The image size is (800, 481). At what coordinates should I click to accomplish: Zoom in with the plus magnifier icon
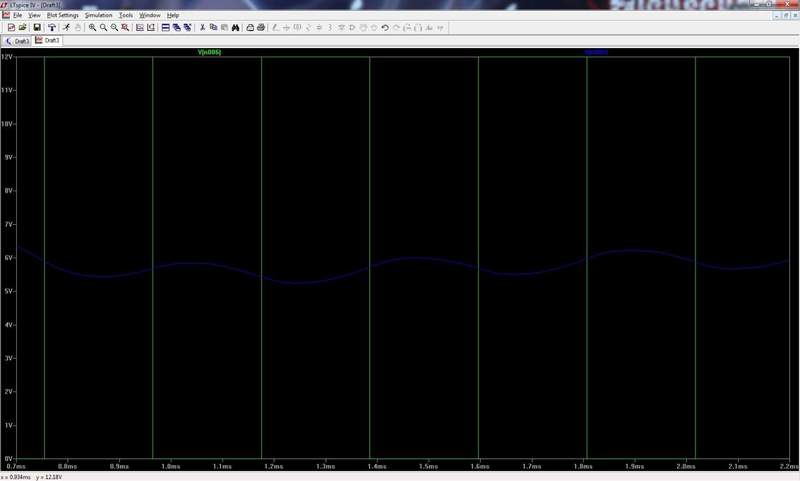92,28
